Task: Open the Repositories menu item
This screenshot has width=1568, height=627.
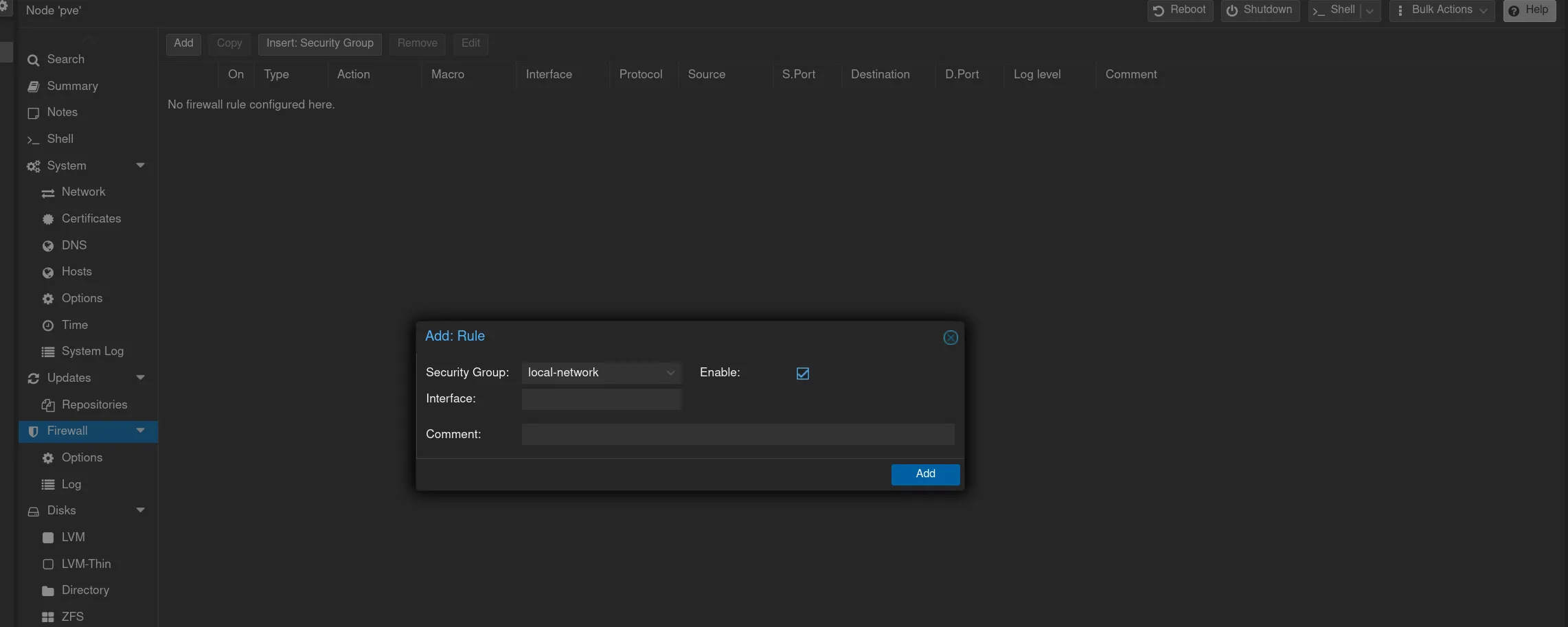Action: click(x=94, y=404)
